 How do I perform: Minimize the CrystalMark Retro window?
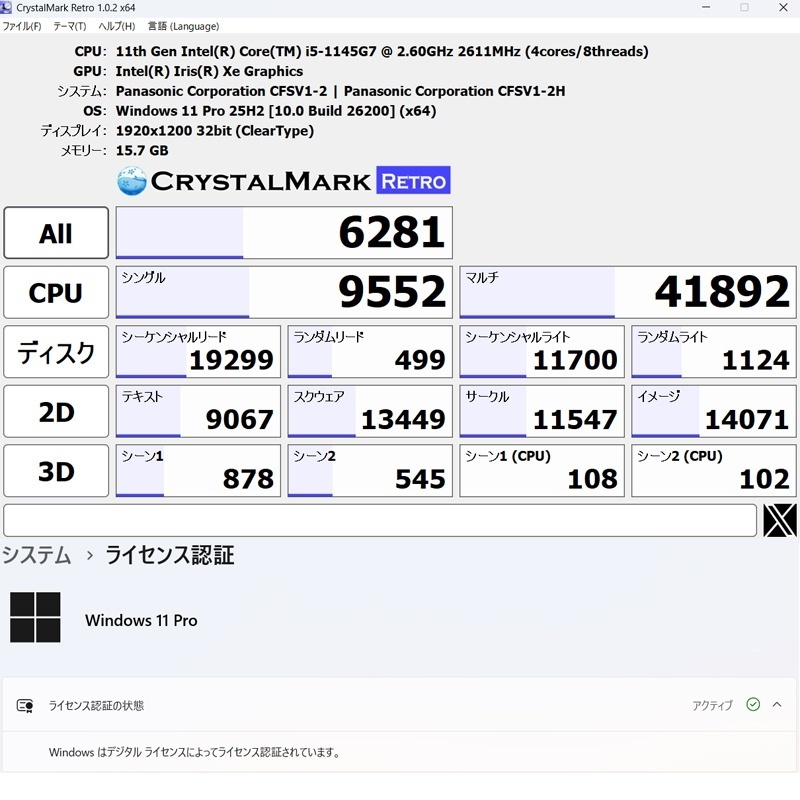coord(706,7)
